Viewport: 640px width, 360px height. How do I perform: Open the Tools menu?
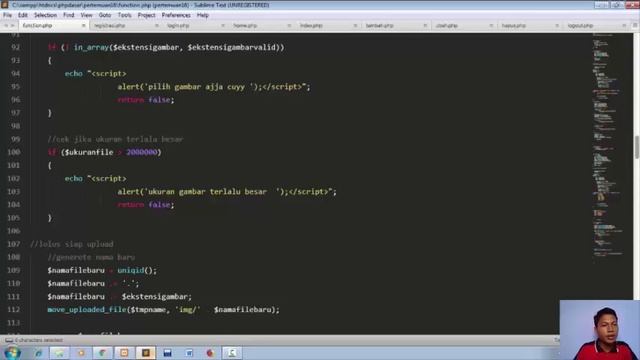coord(124,15)
